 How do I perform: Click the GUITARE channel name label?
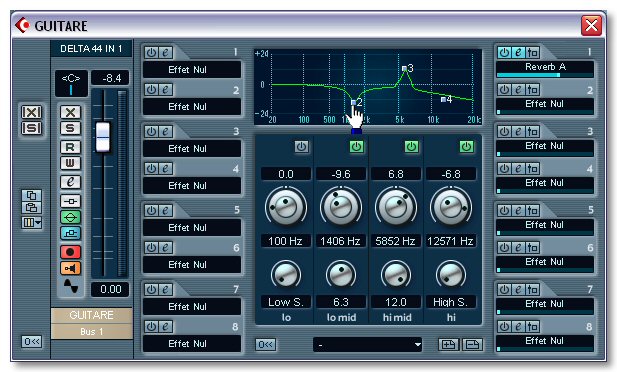[91, 315]
